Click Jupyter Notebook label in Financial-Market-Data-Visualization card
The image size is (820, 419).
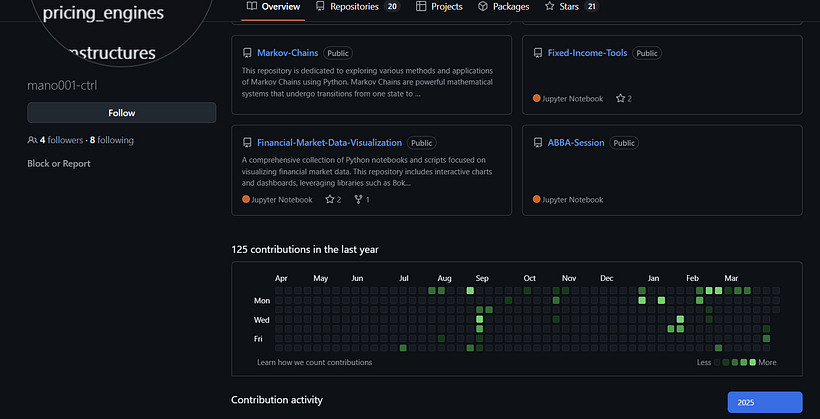click(x=282, y=199)
